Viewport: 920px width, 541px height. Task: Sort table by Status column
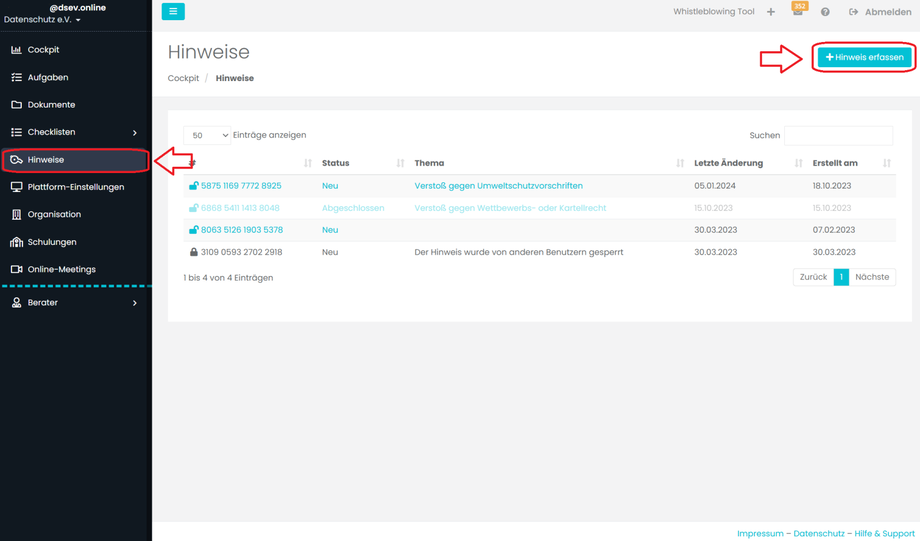pyautogui.click(x=400, y=163)
